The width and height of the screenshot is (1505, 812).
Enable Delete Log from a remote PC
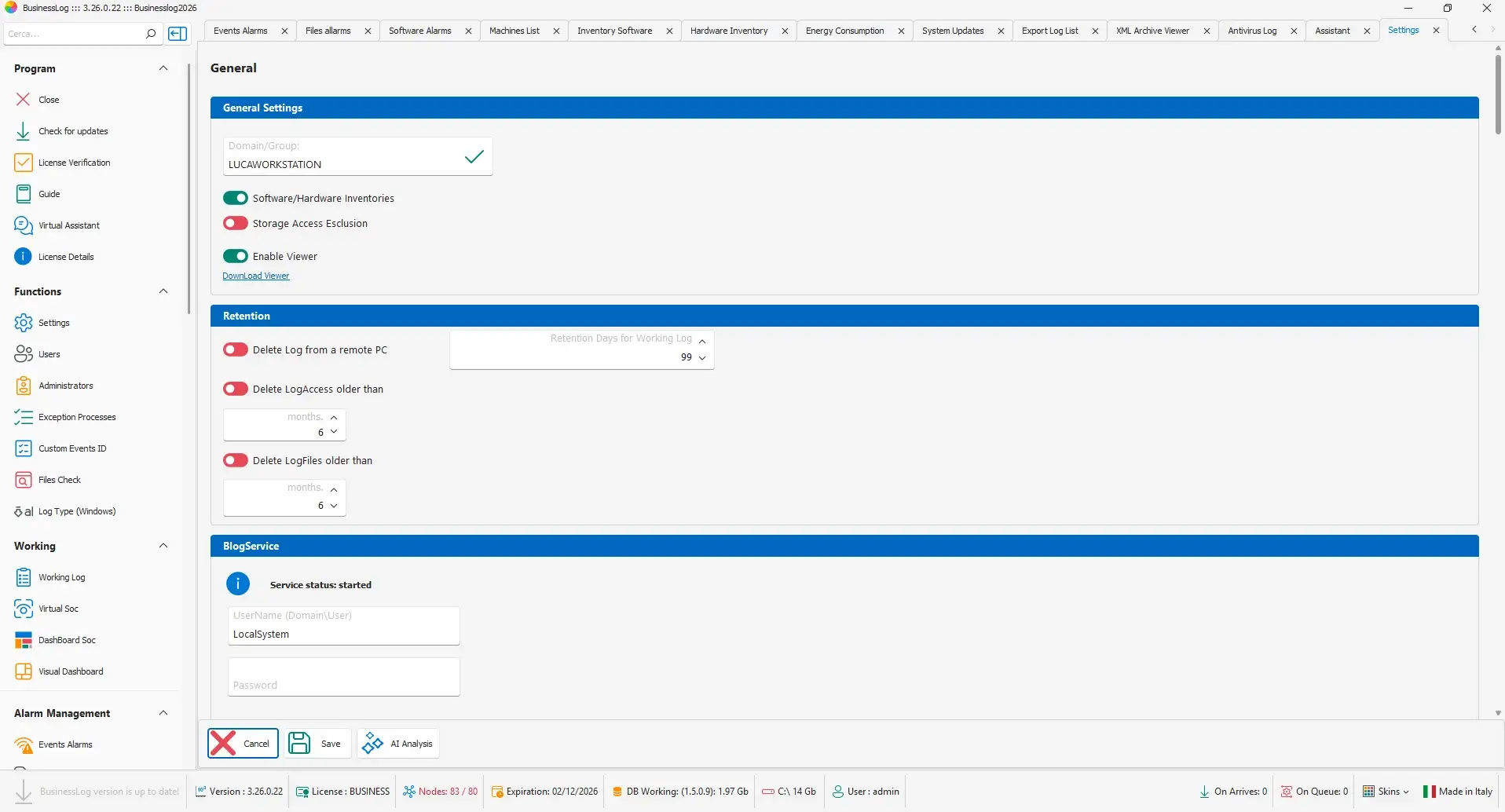pos(236,349)
